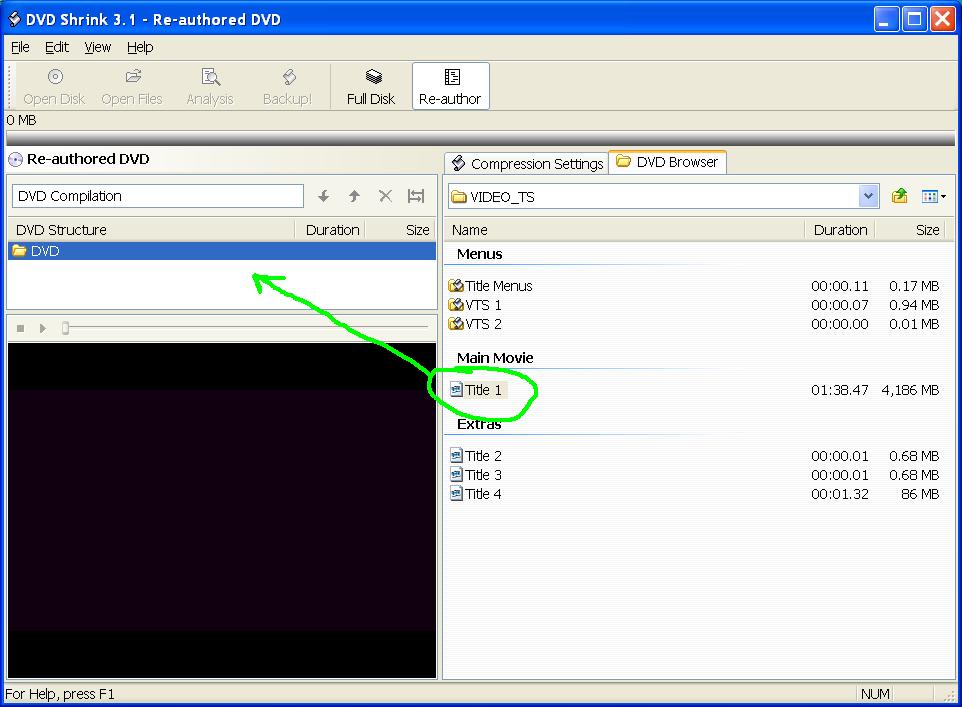
Task: Maximize the DVD Shrink window
Action: coord(914,19)
